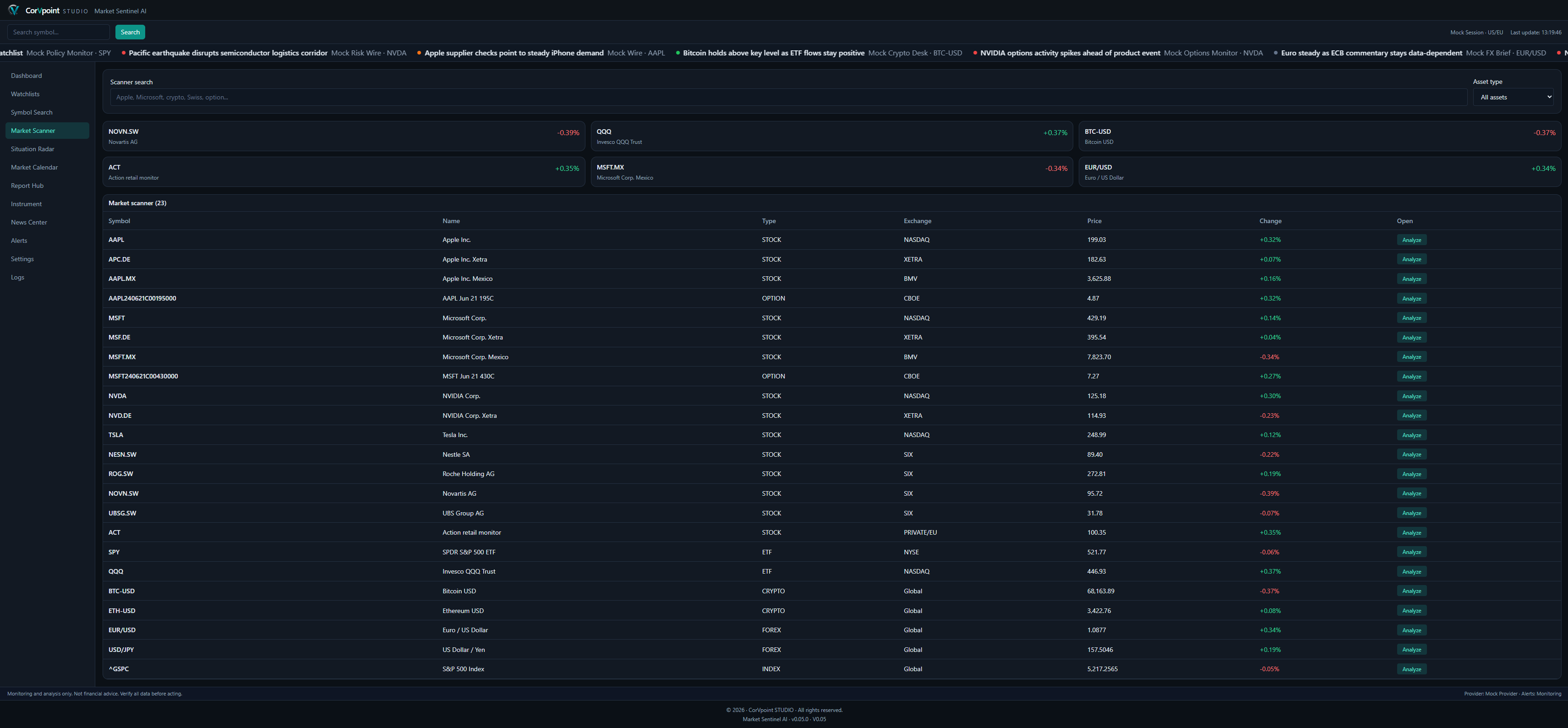Analyze the AAPL Jun 21 195C option
Image resolution: width=1568 pixels, height=728 pixels.
1411,298
